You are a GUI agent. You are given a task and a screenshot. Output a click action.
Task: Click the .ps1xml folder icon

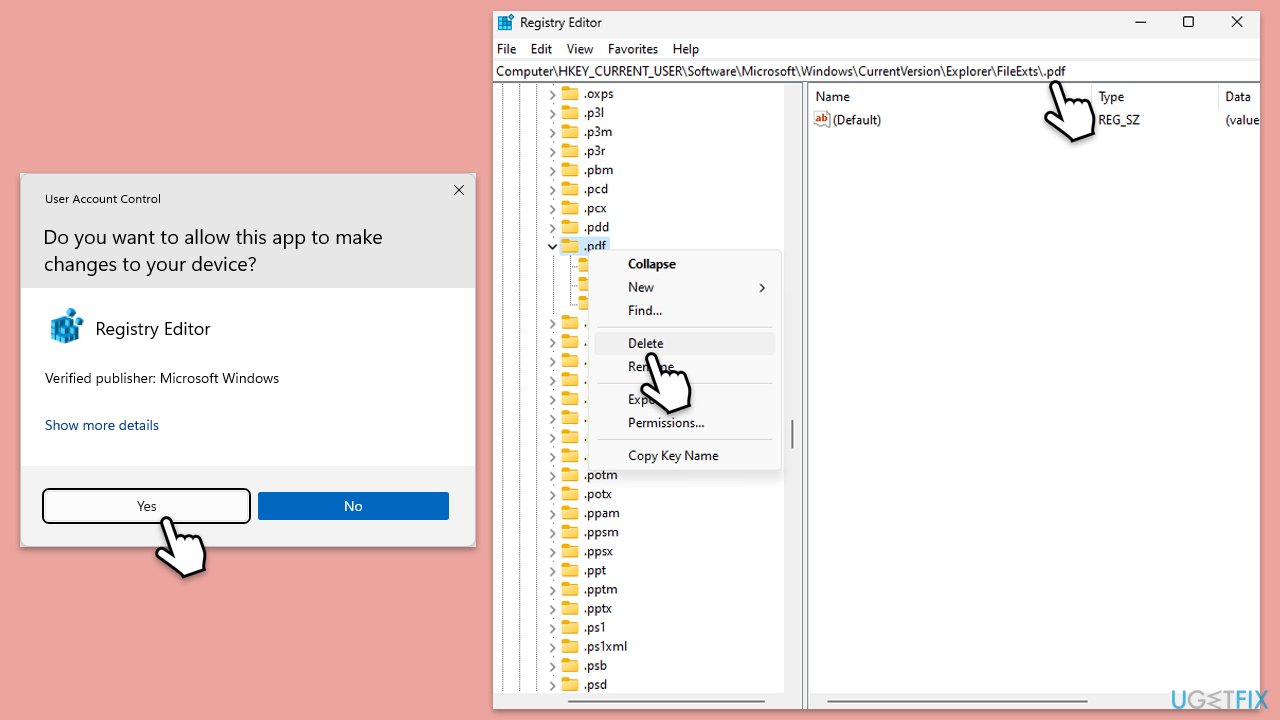570,646
